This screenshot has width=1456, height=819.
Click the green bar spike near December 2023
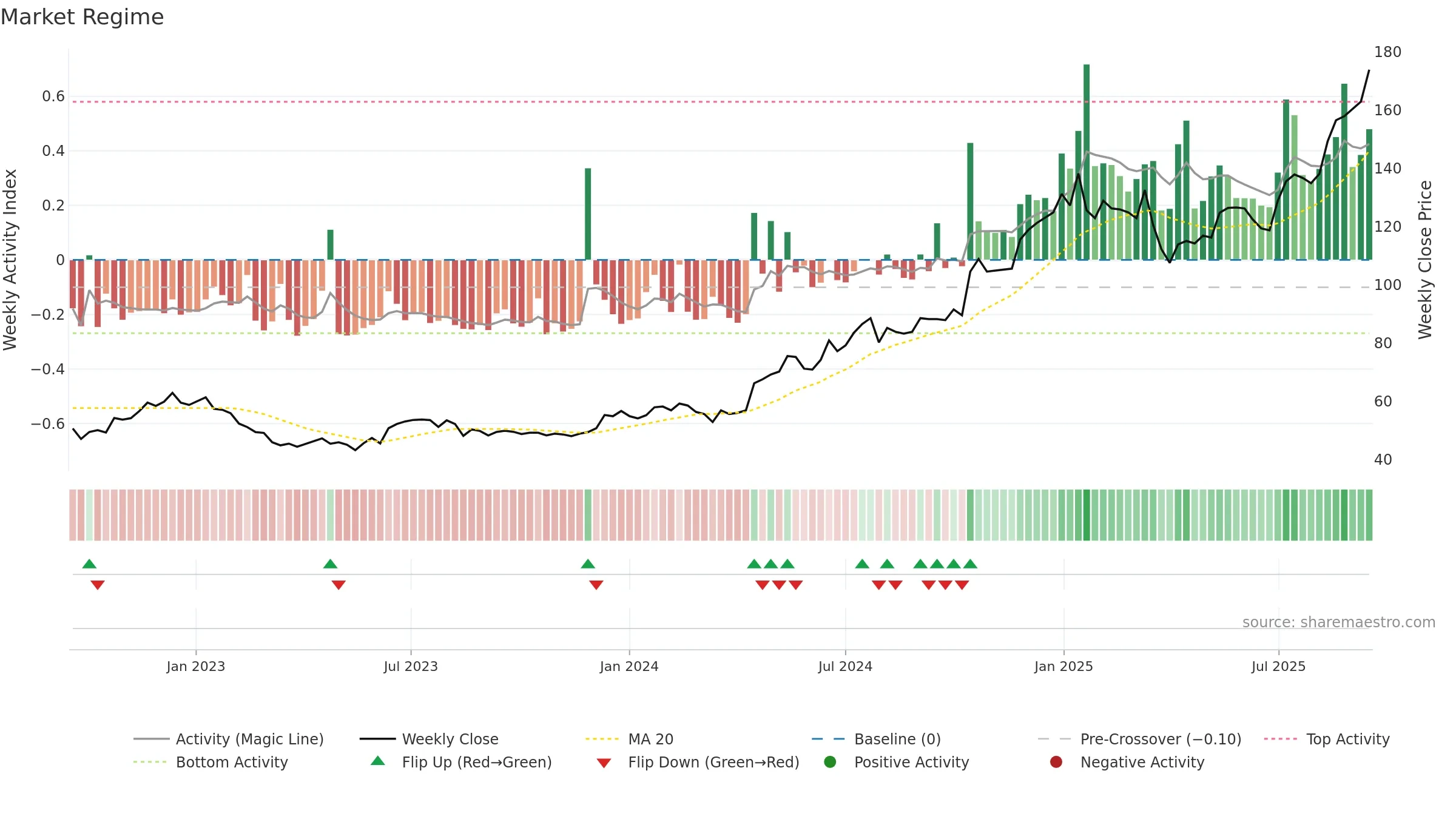coord(588,214)
